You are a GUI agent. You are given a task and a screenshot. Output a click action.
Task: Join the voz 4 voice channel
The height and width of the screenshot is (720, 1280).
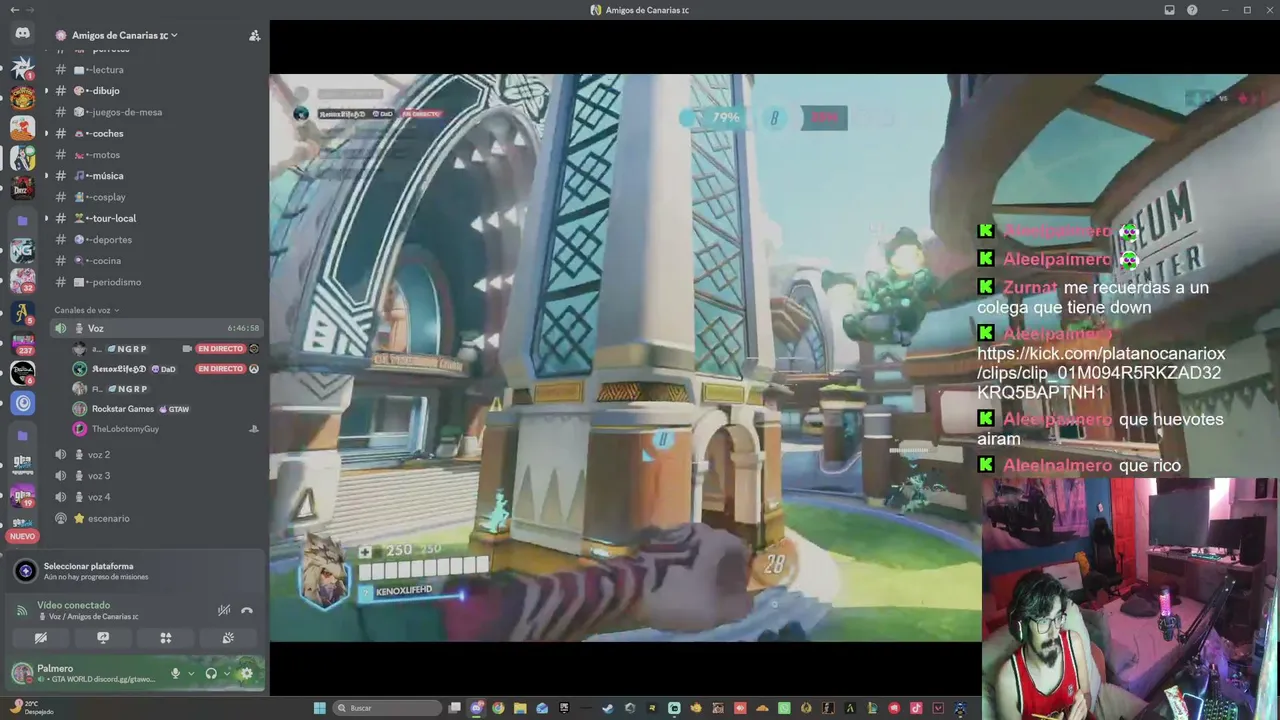click(158, 497)
